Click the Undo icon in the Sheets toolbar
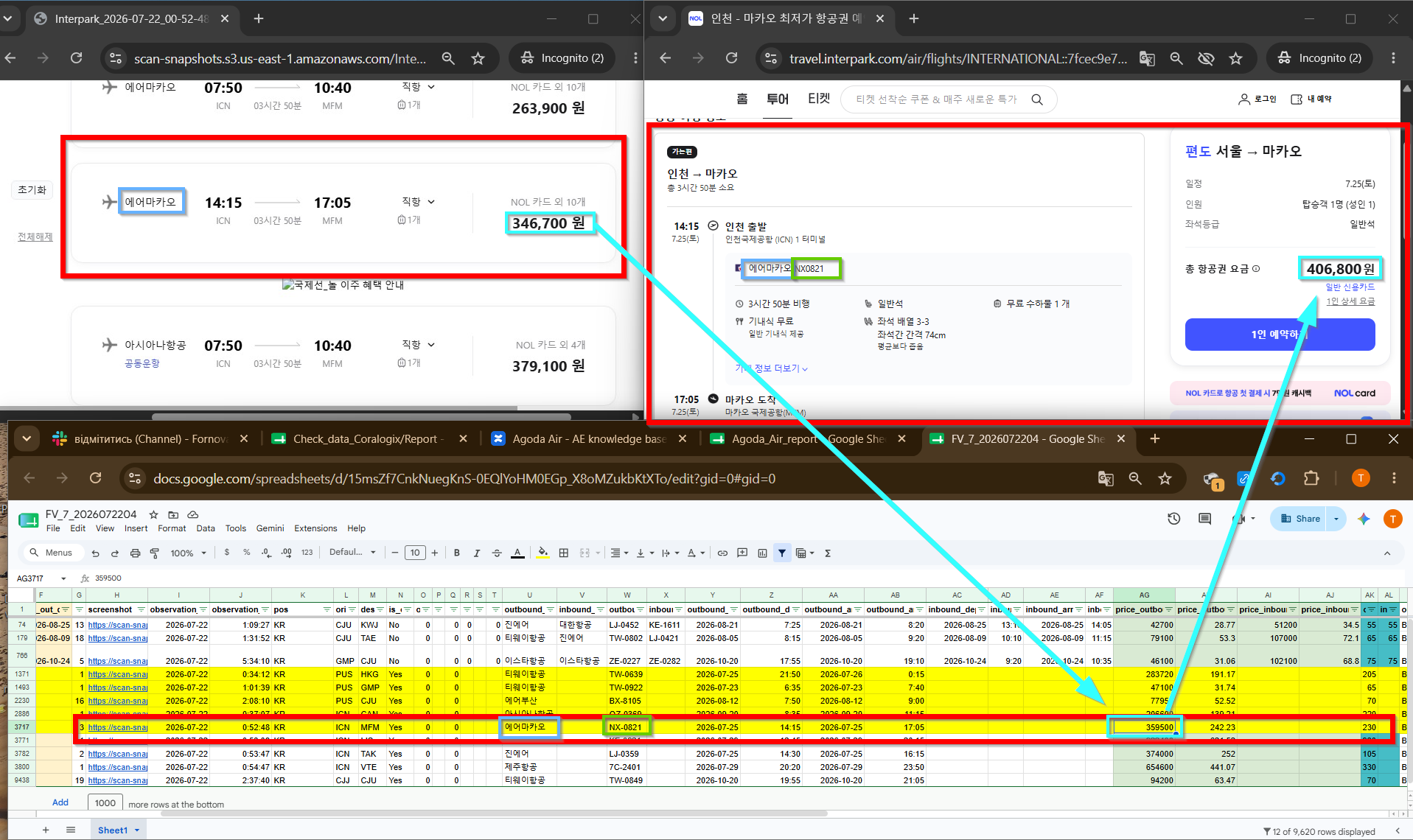Screen dimensions: 1413x840 (95, 553)
